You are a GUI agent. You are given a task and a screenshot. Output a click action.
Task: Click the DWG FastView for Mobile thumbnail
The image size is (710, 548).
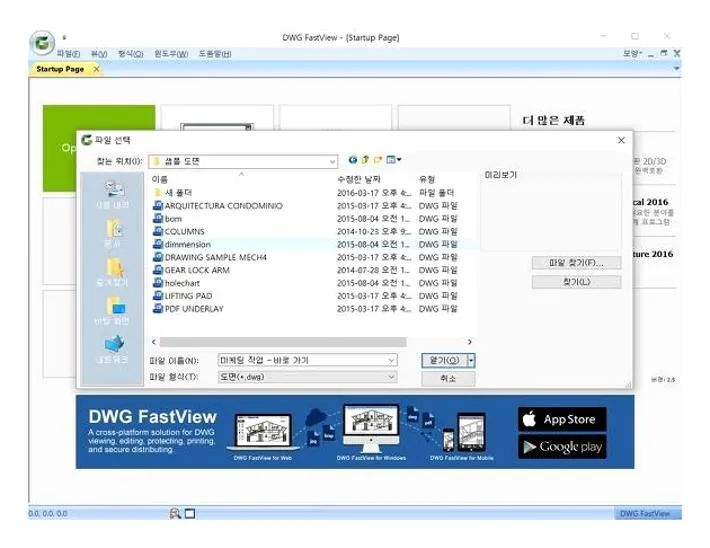pyautogui.click(x=463, y=433)
